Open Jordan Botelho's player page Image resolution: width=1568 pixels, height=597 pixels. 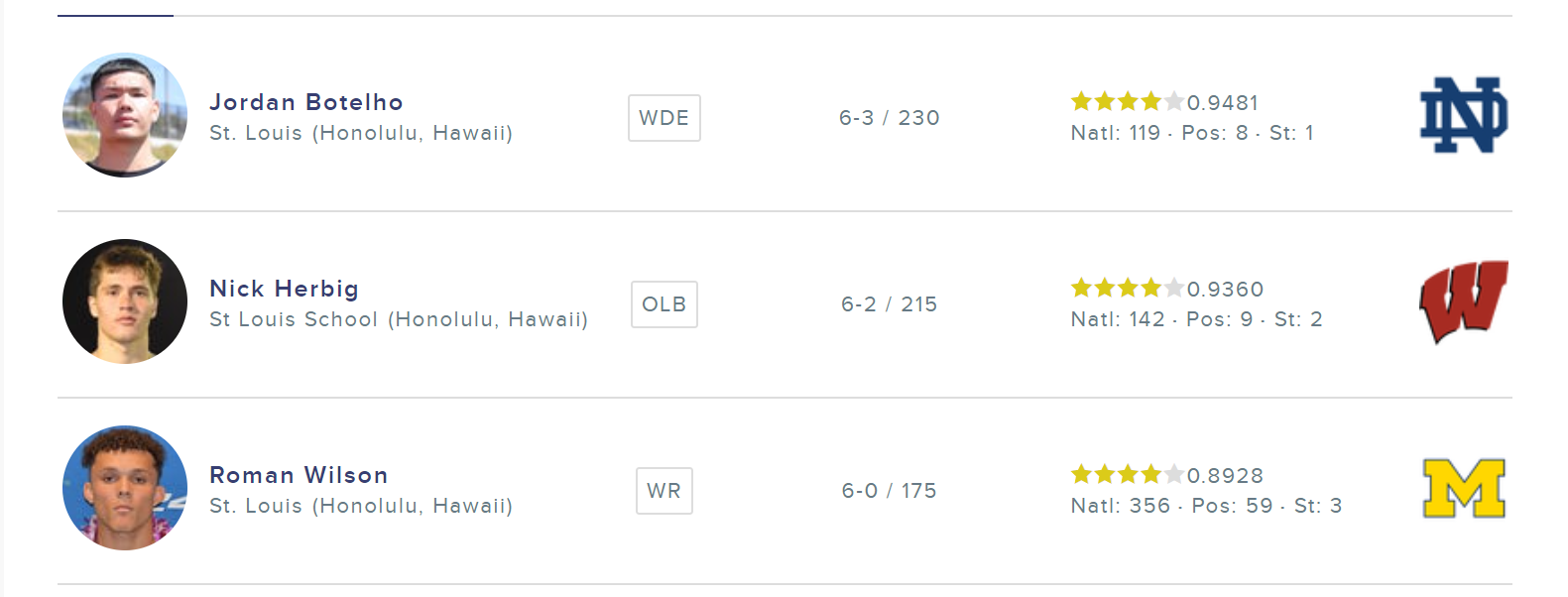tap(305, 102)
